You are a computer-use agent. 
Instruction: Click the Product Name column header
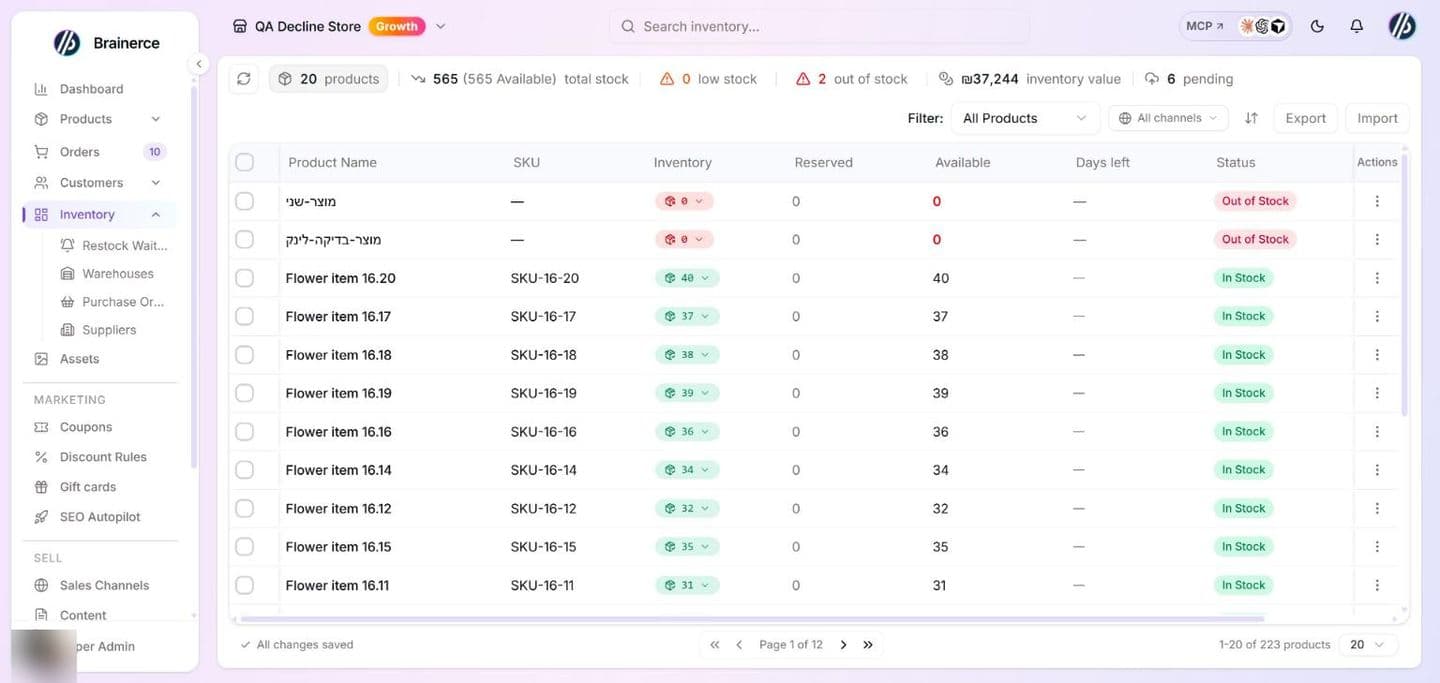pyautogui.click(x=332, y=162)
